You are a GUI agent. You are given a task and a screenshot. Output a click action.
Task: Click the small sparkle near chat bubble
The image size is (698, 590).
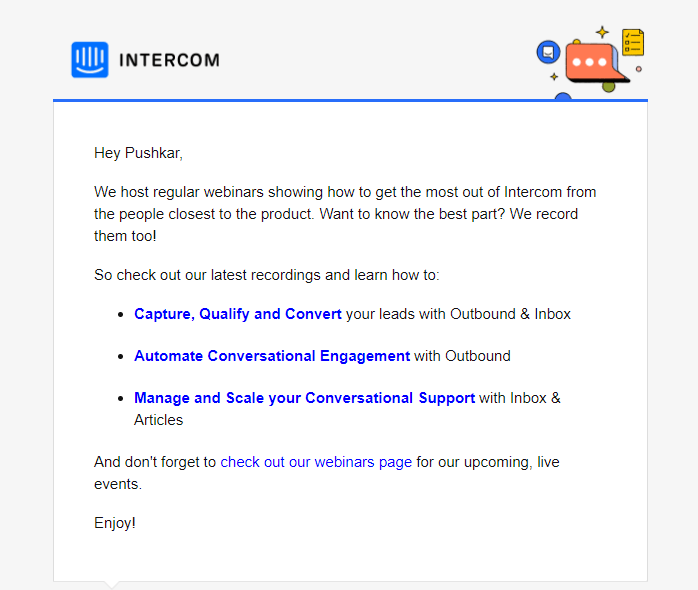554,77
